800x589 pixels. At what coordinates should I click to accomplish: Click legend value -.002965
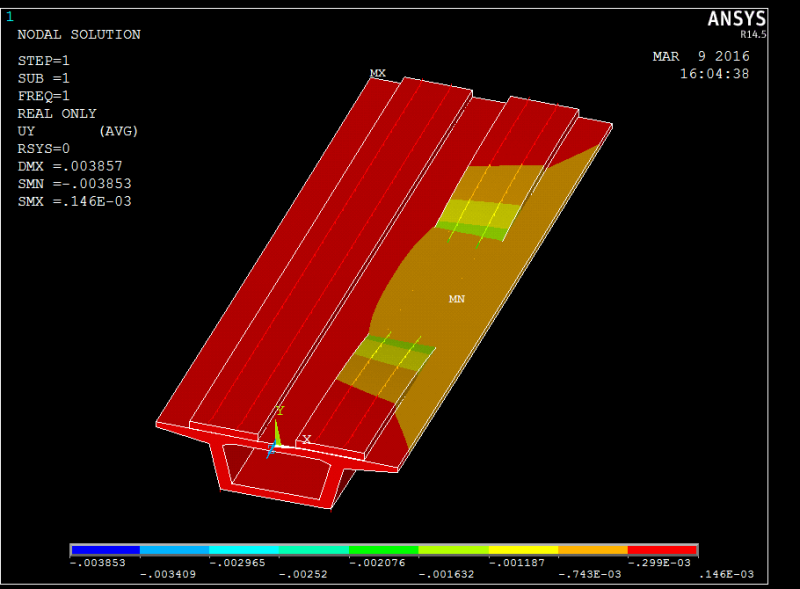pyautogui.click(x=238, y=562)
